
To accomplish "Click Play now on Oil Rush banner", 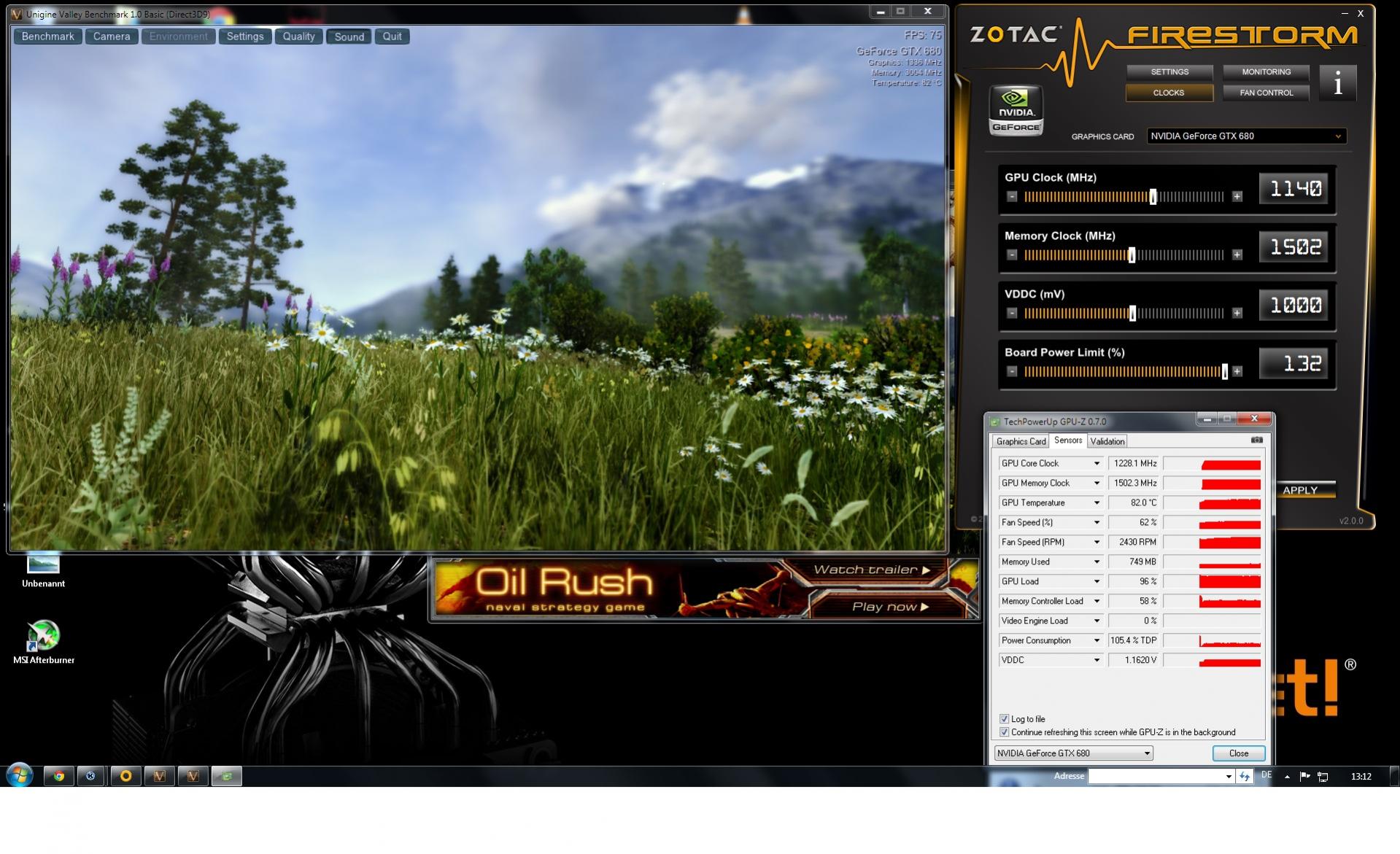I will [890, 607].
